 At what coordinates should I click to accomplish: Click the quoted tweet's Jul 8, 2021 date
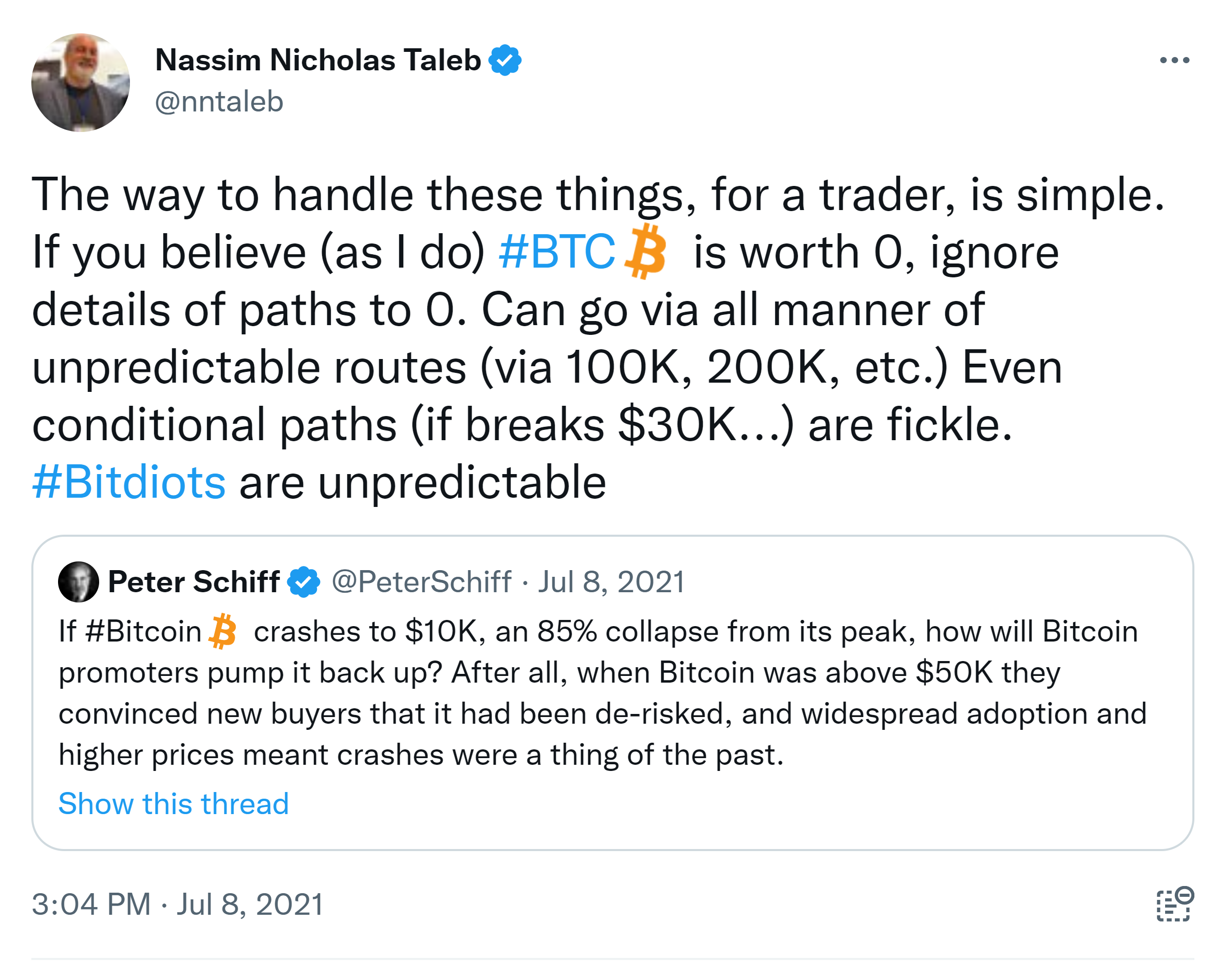pos(611,581)
